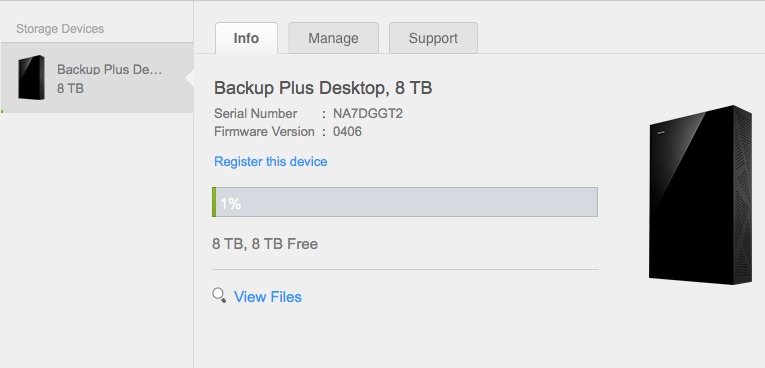Click the 1% storage usage bar

click(405, 202)
